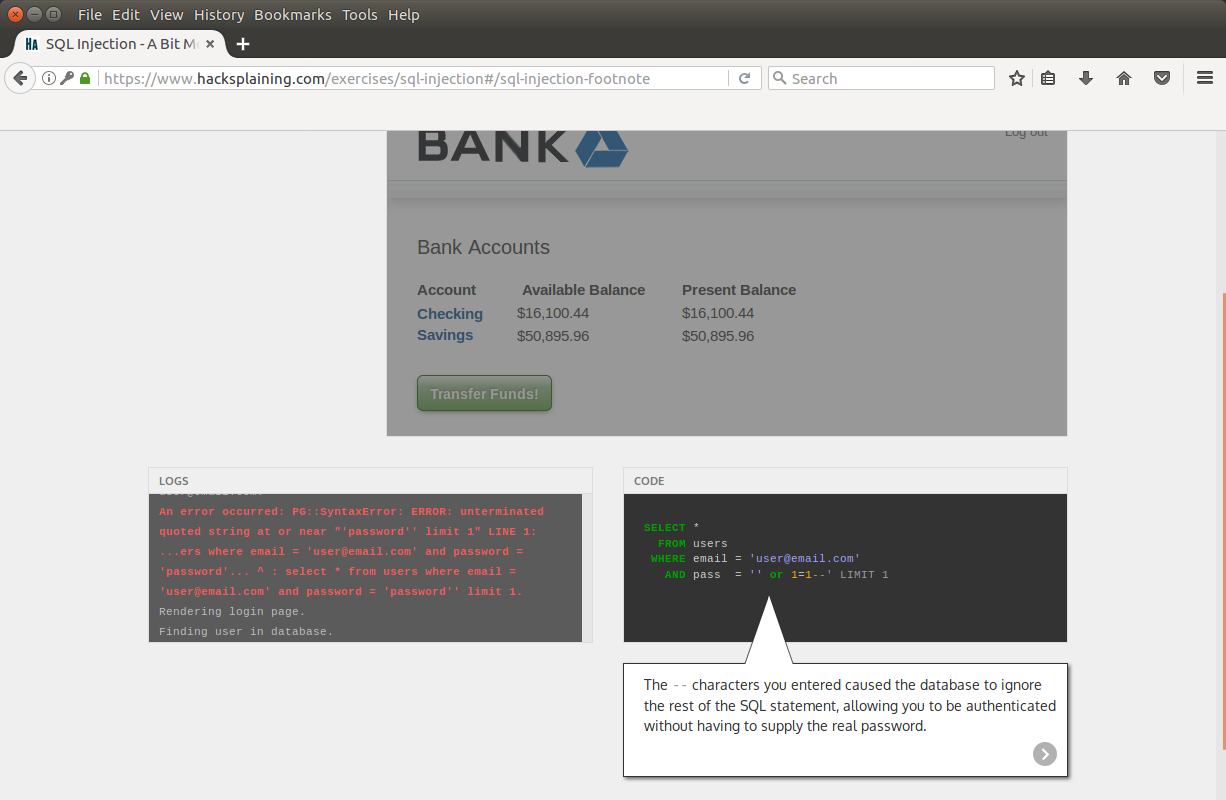Click the LOGS panel scrollbar
Image resolution: width=1226 pixels, height=800 pixels.
point(587,567)
